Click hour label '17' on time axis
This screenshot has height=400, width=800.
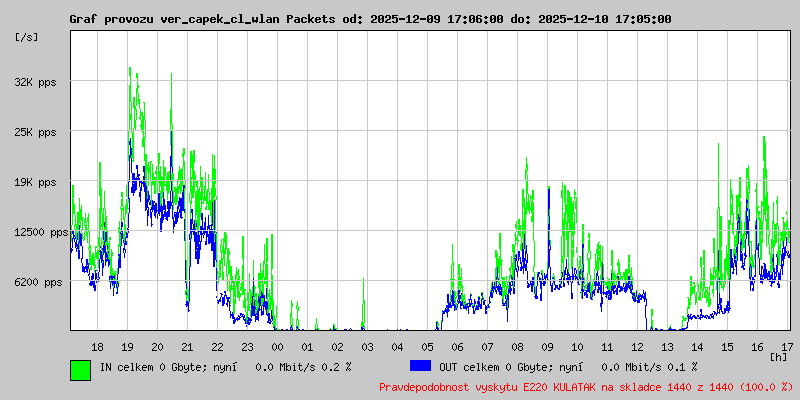coord(786,348)
